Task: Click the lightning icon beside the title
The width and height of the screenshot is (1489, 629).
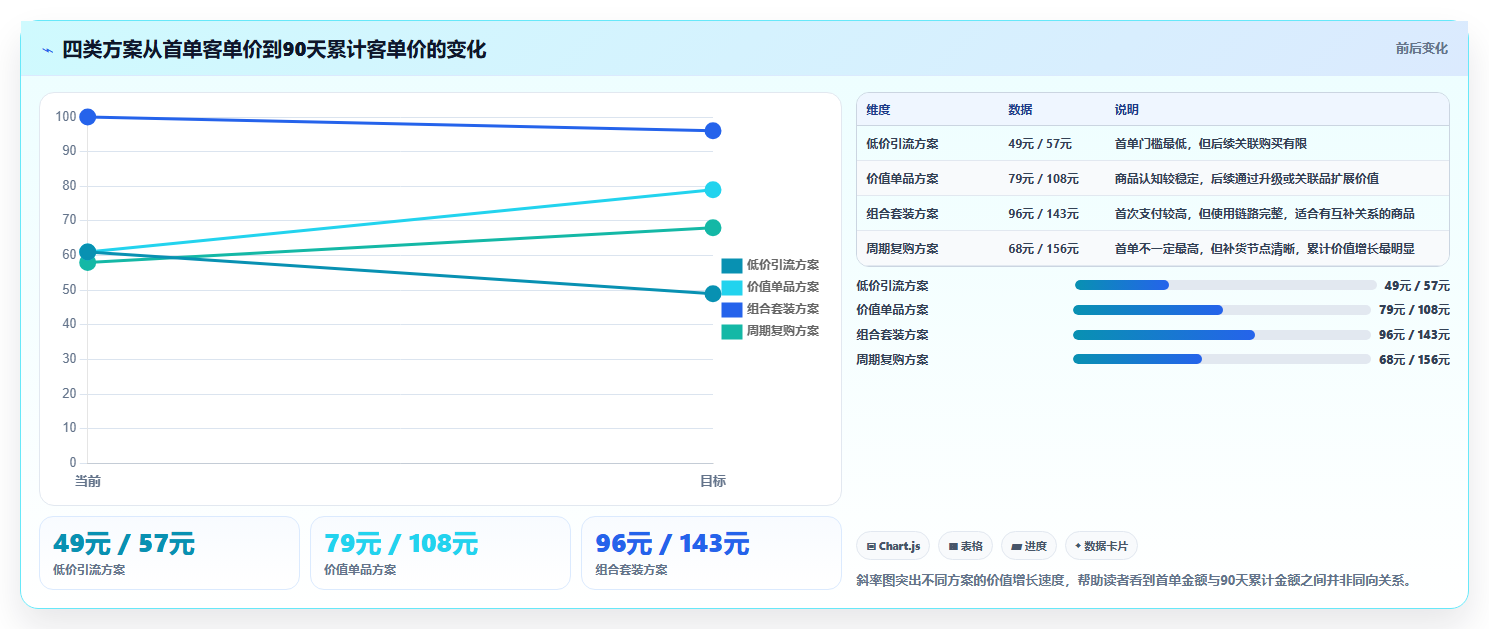Action: [x=48, y=50]
